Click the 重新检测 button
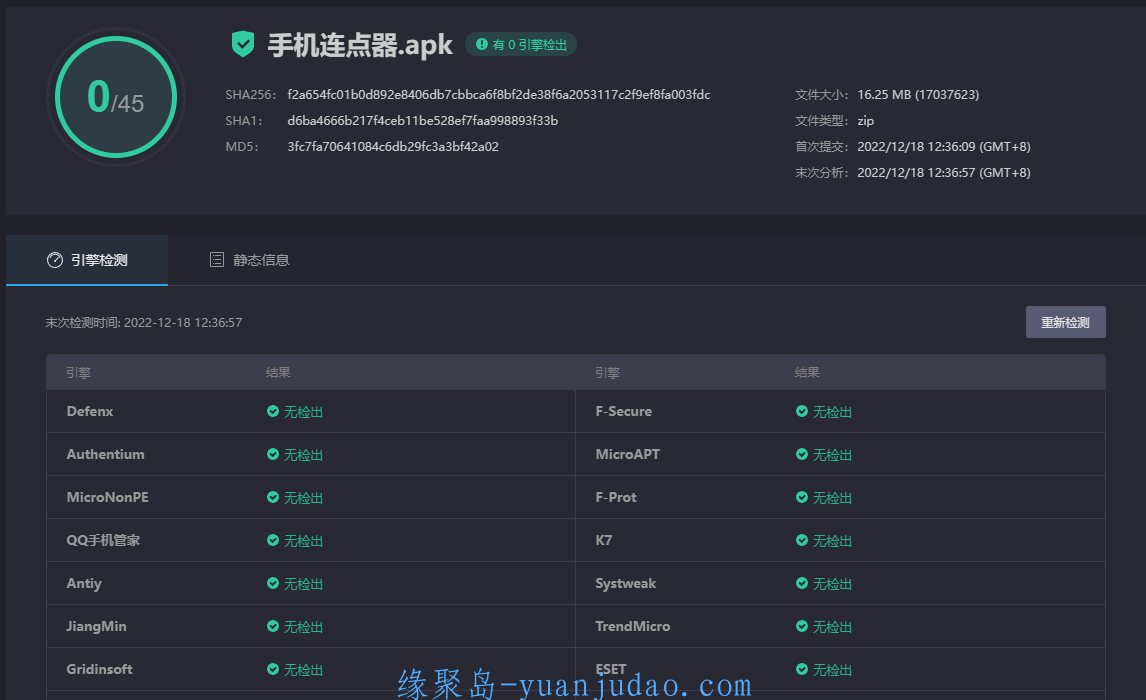The image size is (1146, 700). tap(1066, 322)
